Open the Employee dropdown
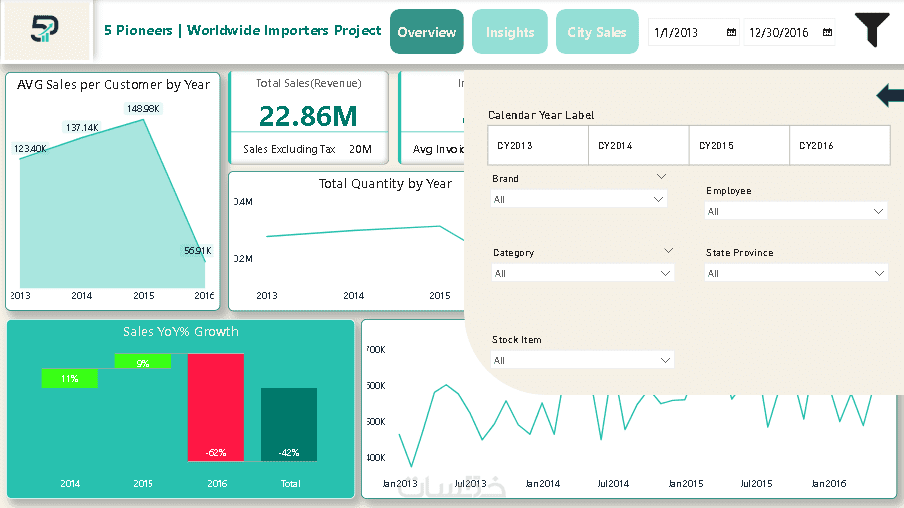 [796, 211]
